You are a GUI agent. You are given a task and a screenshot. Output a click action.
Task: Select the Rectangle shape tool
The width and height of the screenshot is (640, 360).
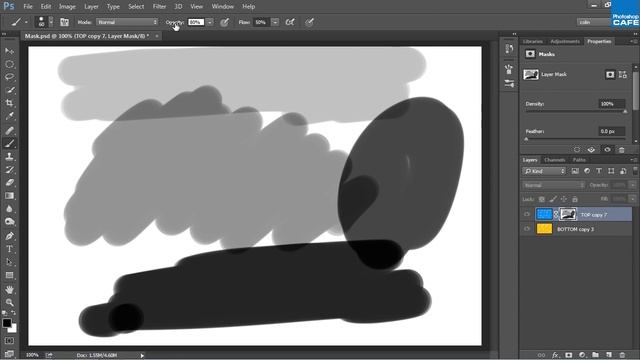pos(9,276)
